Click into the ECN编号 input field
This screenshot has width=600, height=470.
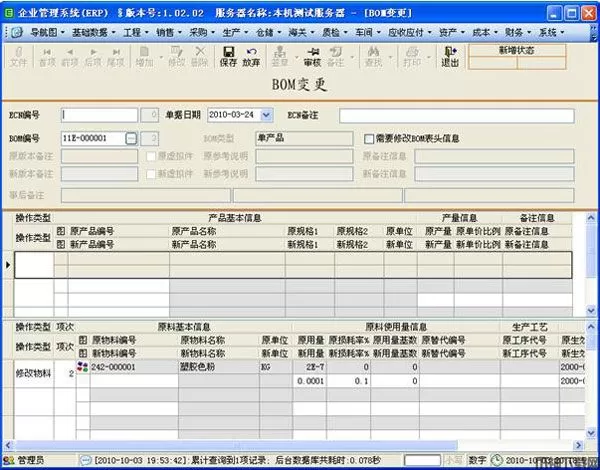tap(99, 115)
